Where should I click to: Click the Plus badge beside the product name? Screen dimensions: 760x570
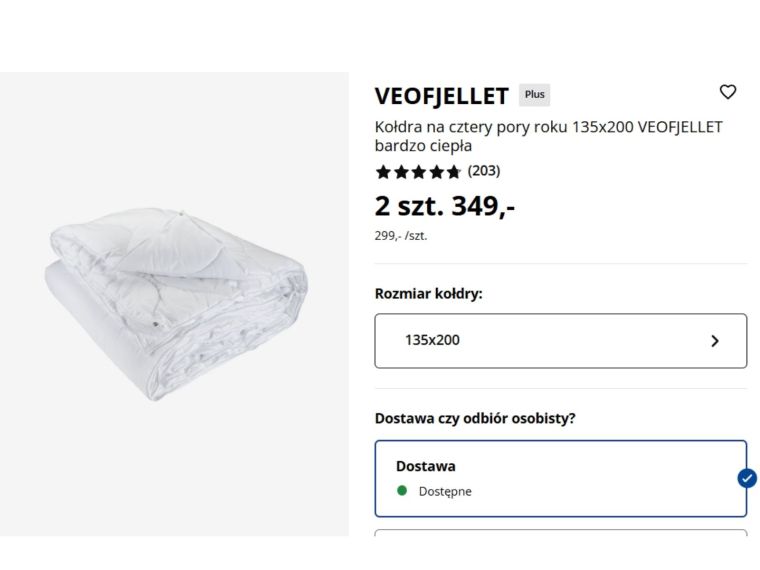[535, 95]
